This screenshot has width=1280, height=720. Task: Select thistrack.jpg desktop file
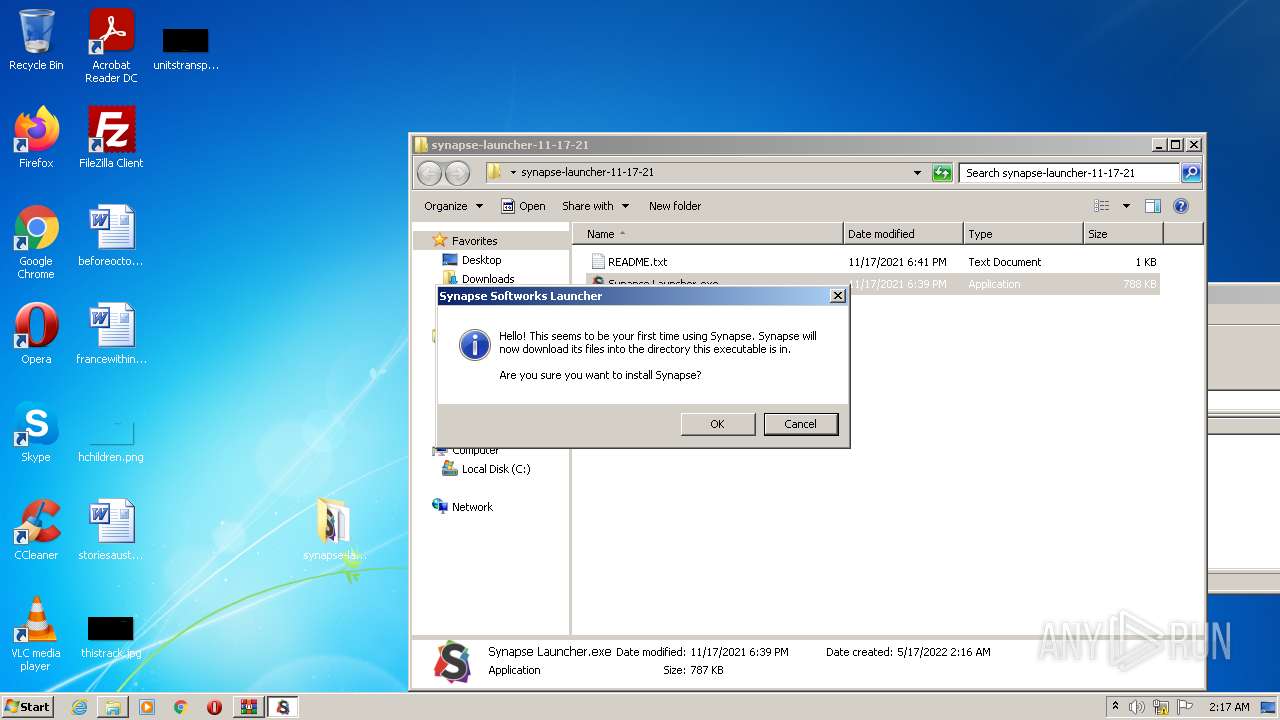[x=111, y=637]
